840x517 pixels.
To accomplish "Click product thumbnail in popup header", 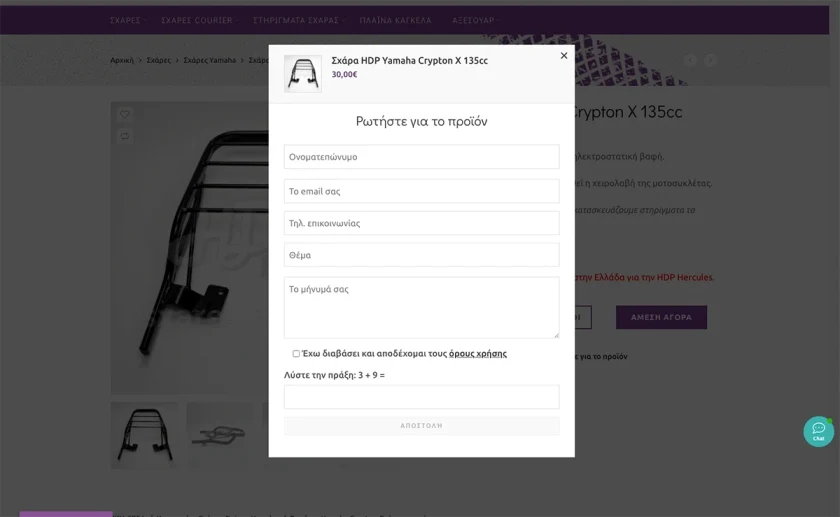I will (x=303, y=74).
